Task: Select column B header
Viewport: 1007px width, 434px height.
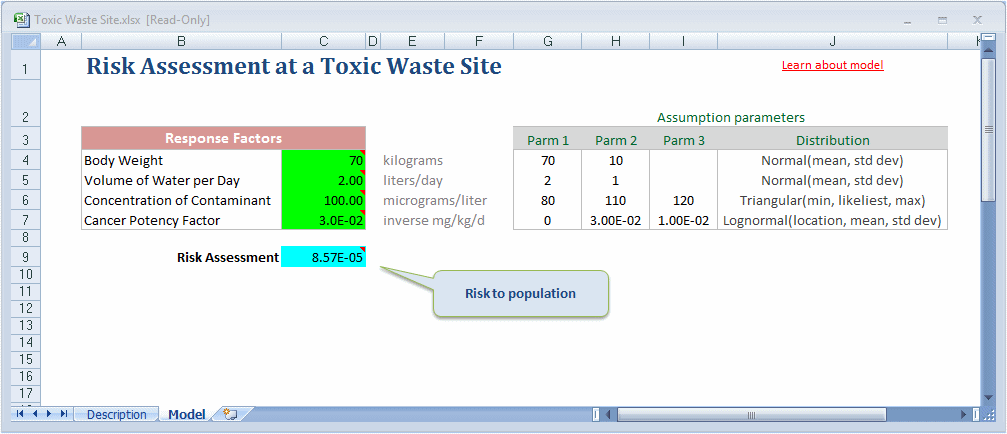Action: (182, 42)
